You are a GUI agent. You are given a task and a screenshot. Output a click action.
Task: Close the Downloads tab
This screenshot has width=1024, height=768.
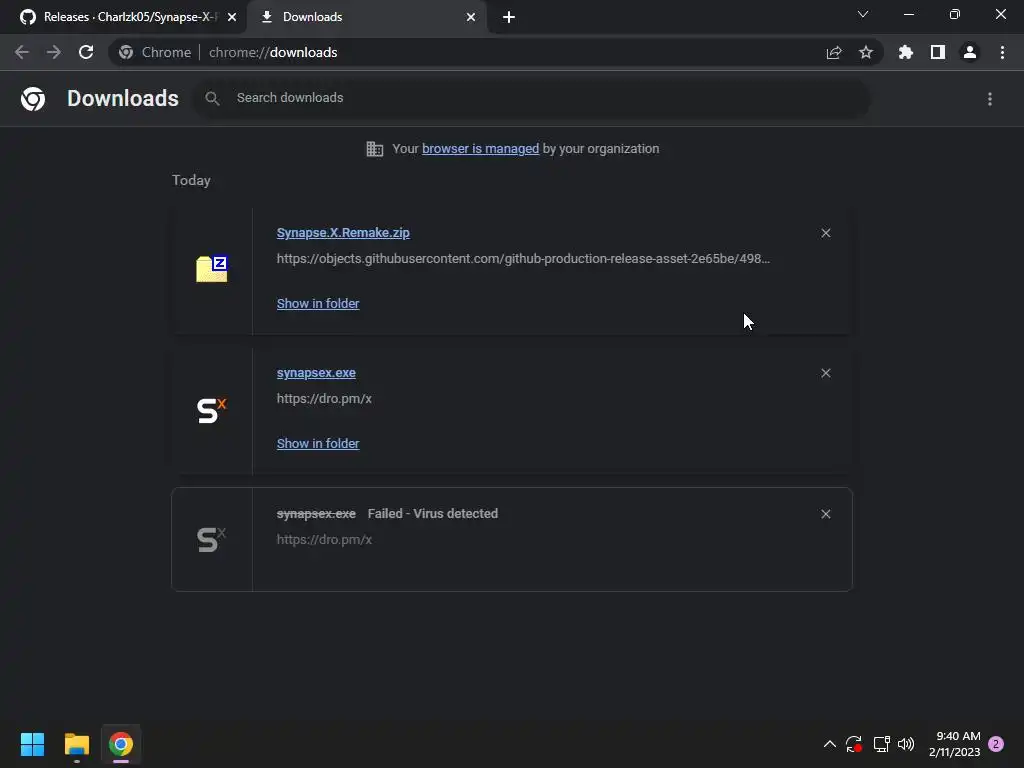point(471,17)
